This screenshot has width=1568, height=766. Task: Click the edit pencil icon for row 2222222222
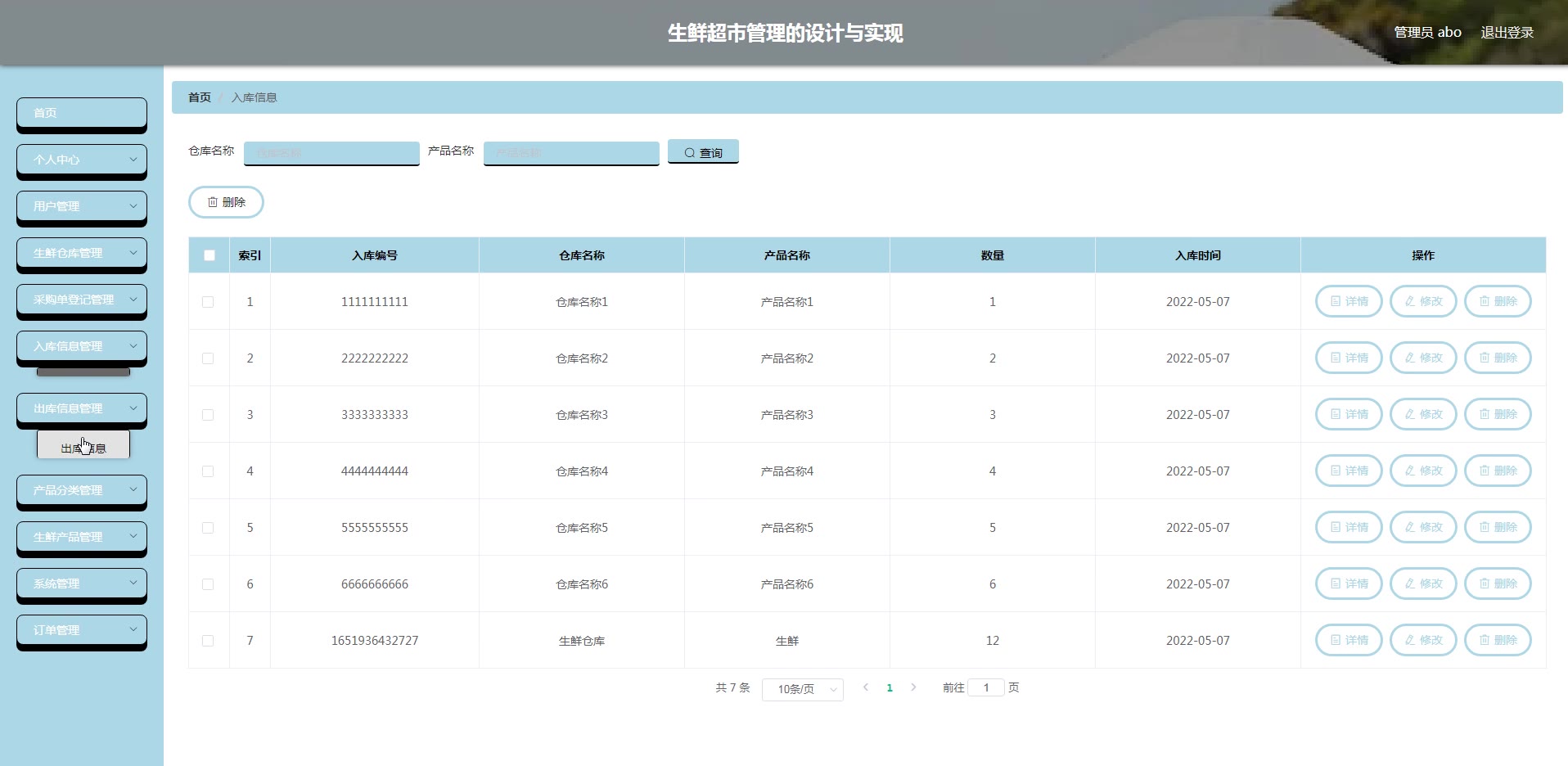click(x=1410, y=358)
